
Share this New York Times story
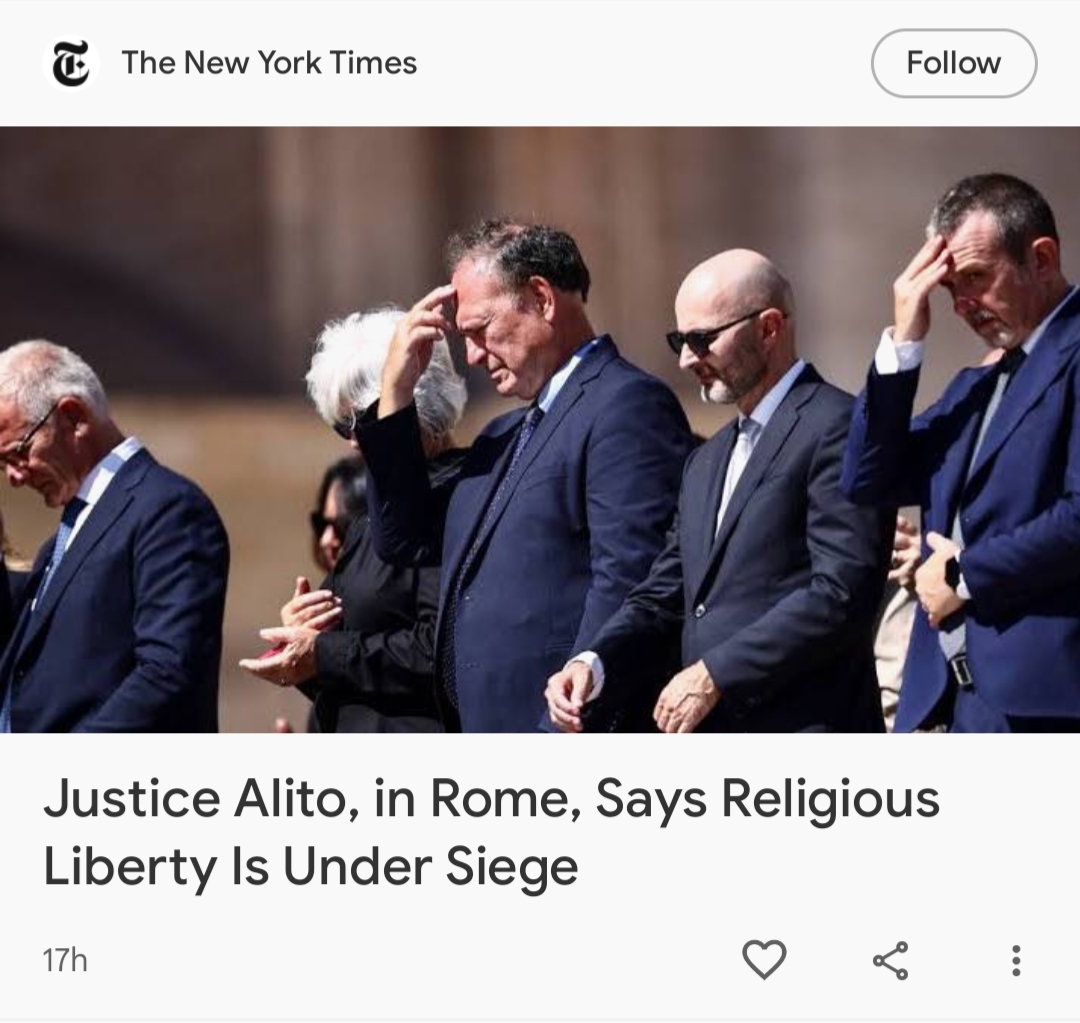click(891, 960)
